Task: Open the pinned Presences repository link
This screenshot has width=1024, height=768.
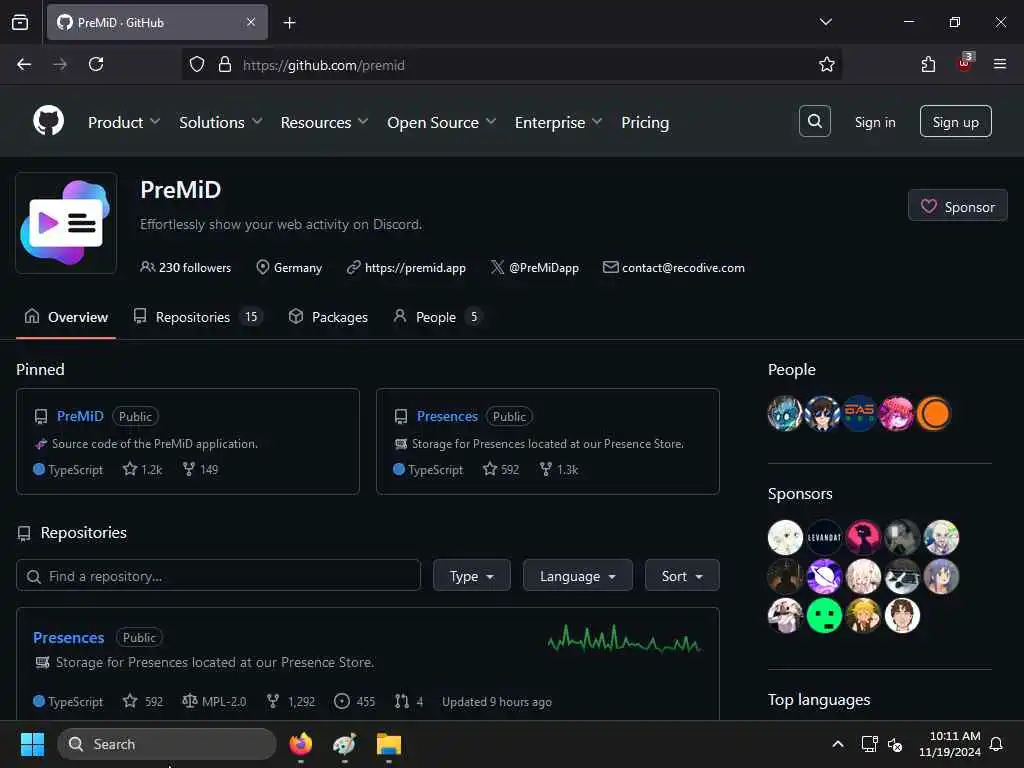Action: tap(447, 416)
